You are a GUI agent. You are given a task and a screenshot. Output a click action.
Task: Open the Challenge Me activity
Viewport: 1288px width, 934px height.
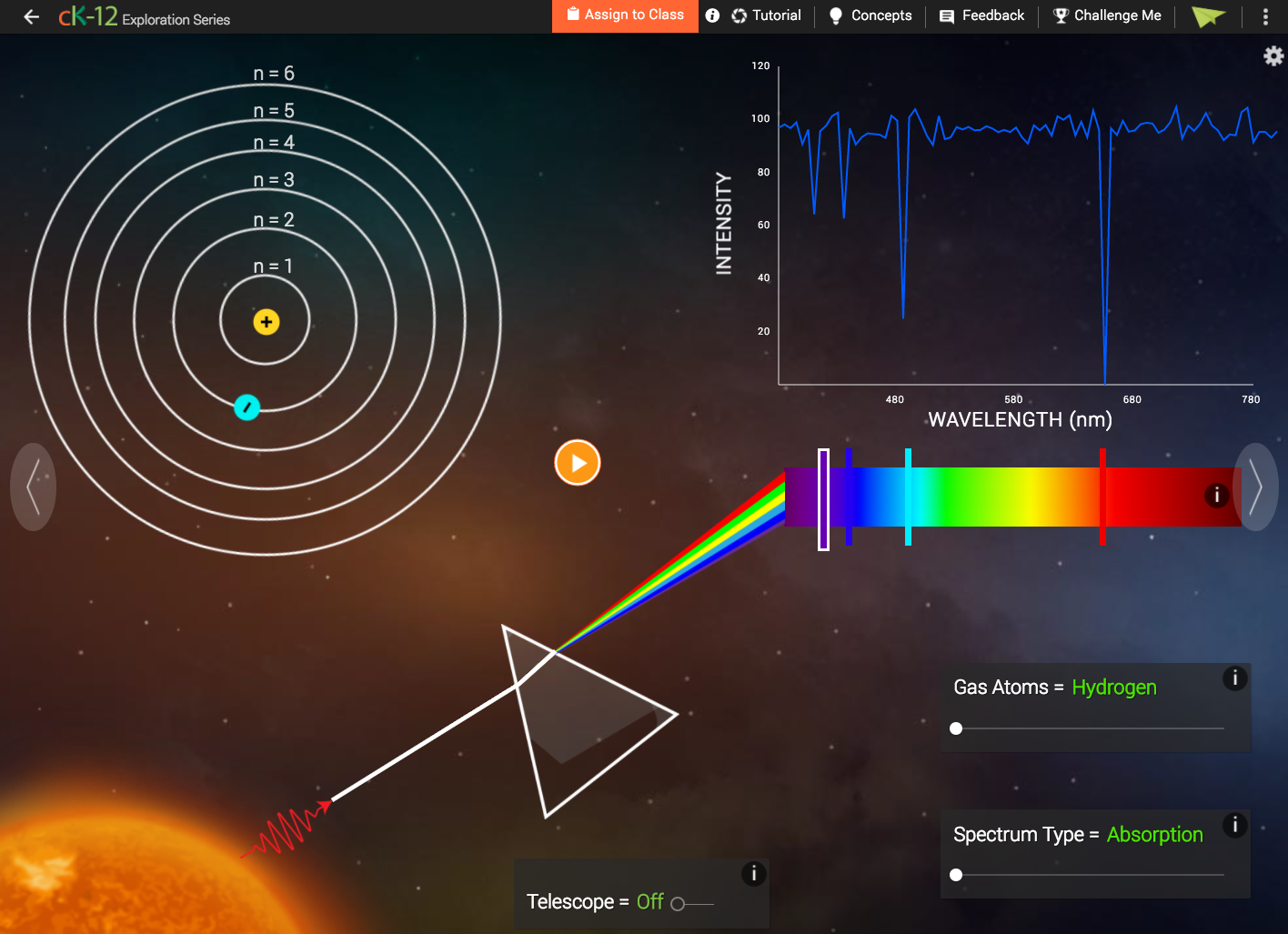(x=1106, y=15)
